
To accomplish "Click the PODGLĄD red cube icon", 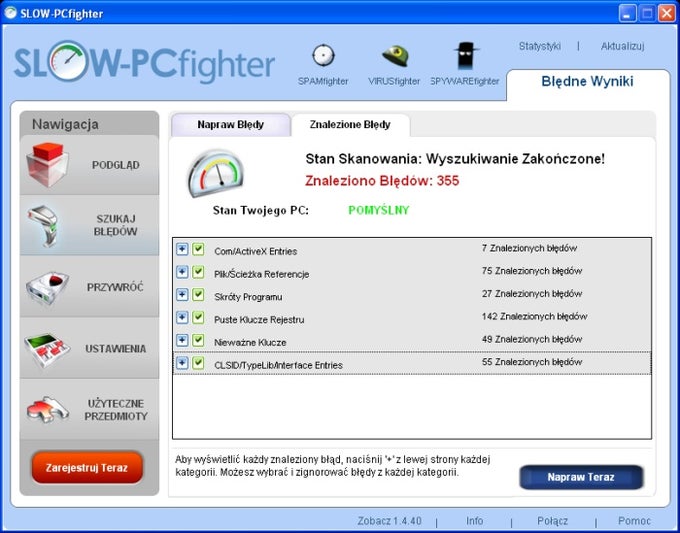I will point(47,165).
